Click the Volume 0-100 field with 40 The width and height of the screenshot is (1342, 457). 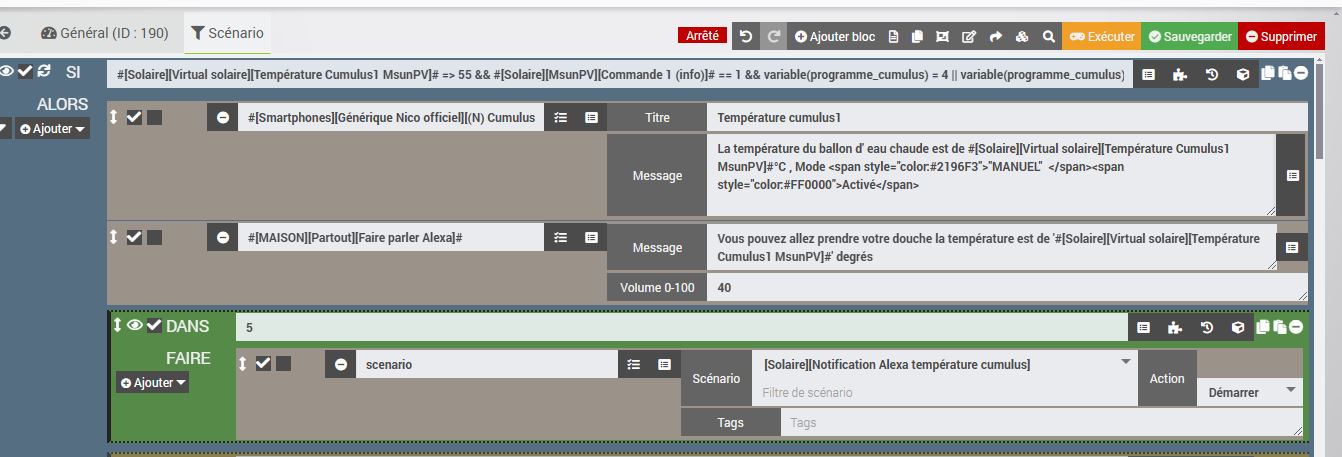click(x=1007, y=288)
